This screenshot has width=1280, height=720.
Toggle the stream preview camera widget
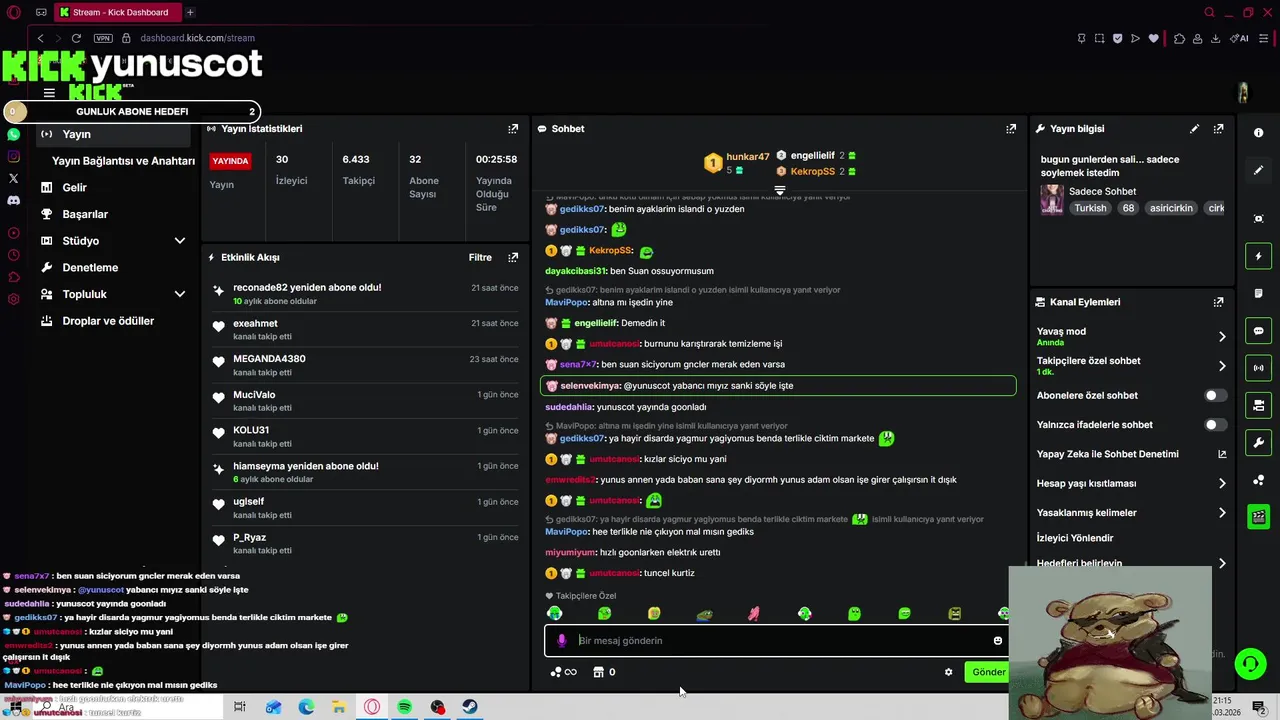1259,405
